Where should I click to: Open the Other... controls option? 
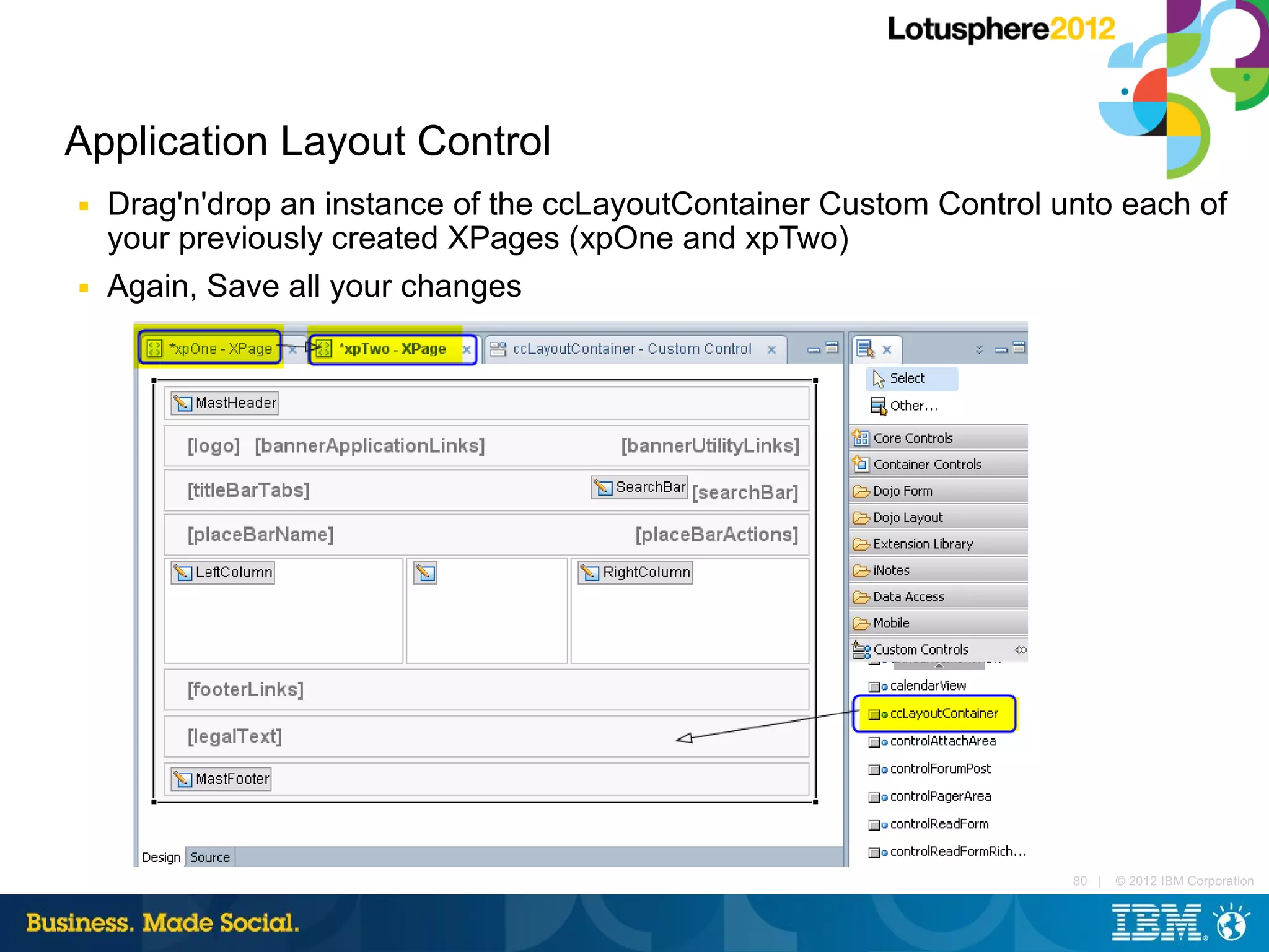point(905,406)
